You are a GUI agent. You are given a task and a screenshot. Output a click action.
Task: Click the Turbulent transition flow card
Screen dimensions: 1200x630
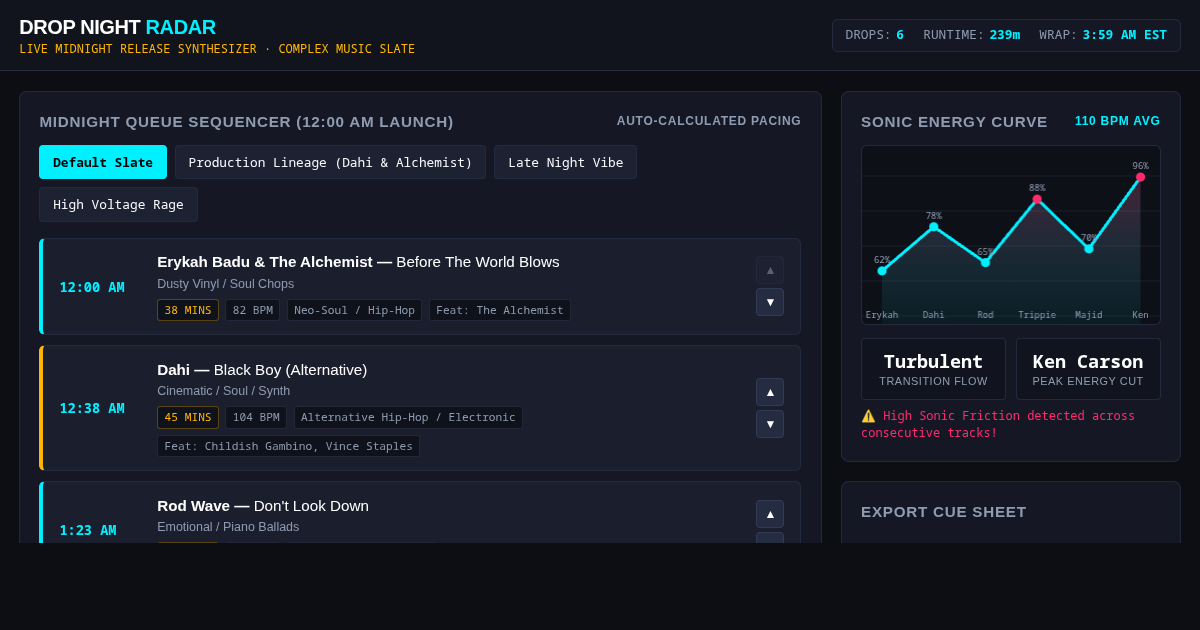(x=933, y=369)
